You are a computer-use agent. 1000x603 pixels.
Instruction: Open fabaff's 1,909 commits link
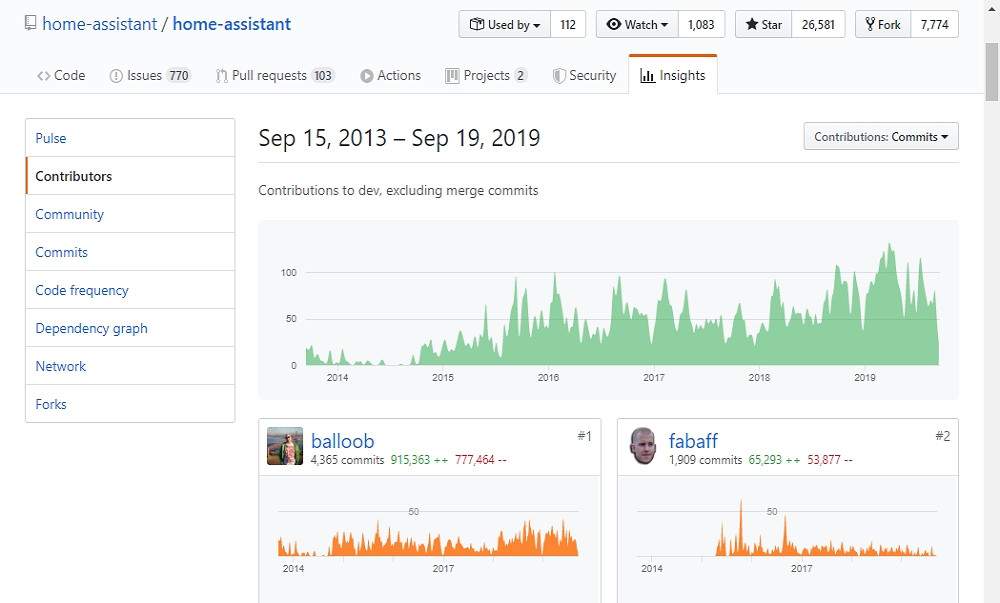click(x=705, y=460)
